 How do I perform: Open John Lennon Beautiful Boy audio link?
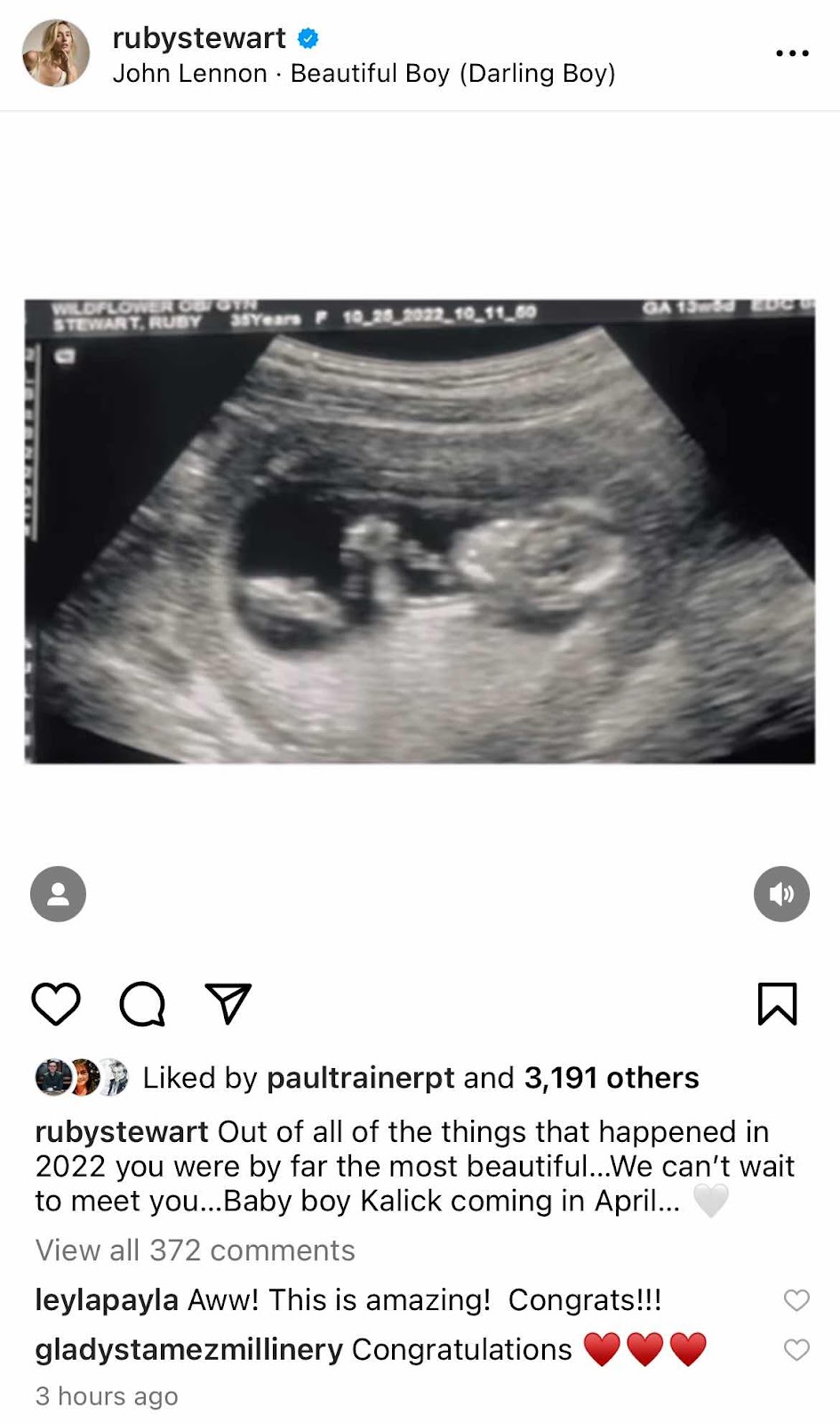[364, 74]
